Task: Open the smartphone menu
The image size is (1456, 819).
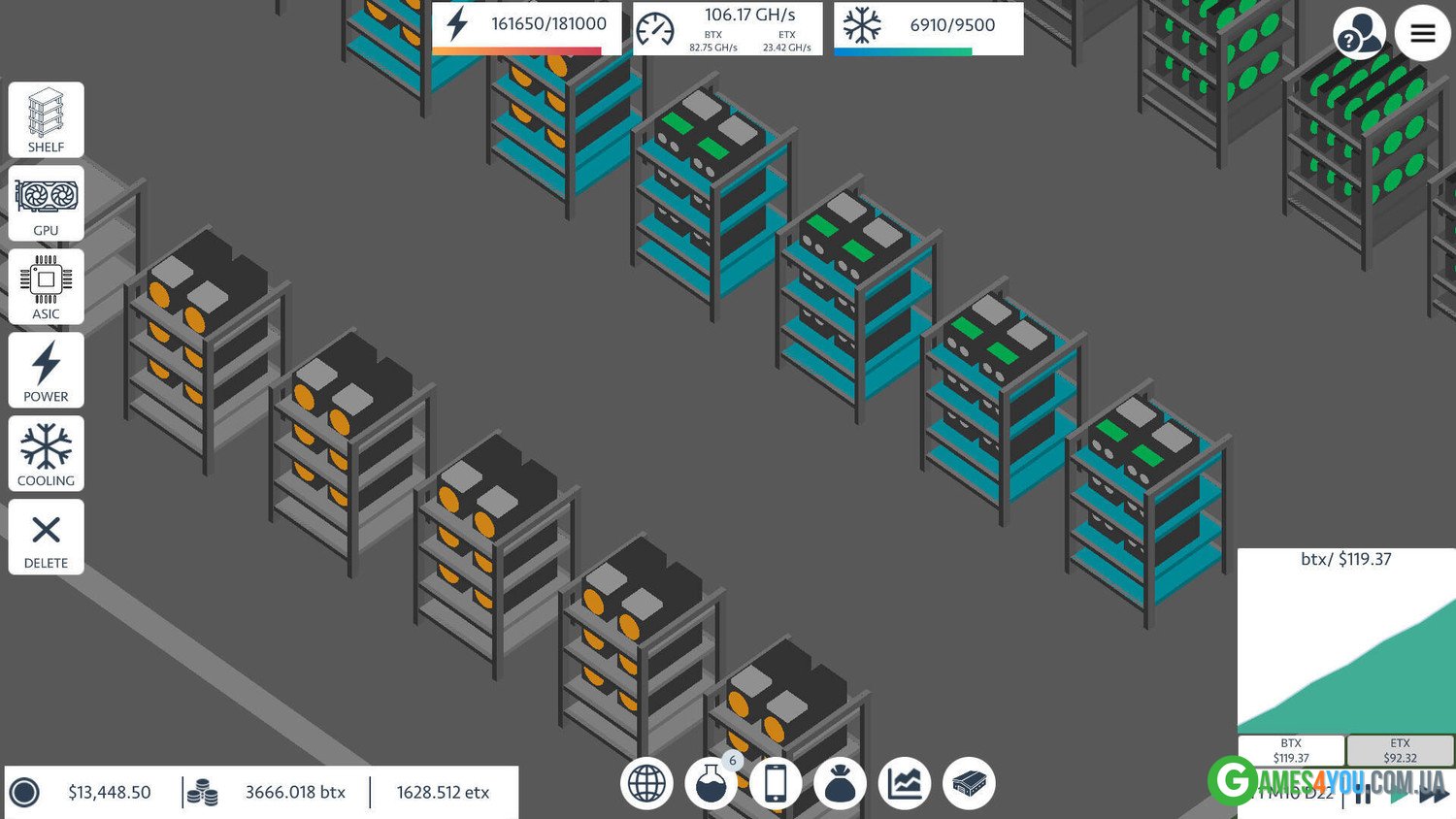Action: (776, 783)
